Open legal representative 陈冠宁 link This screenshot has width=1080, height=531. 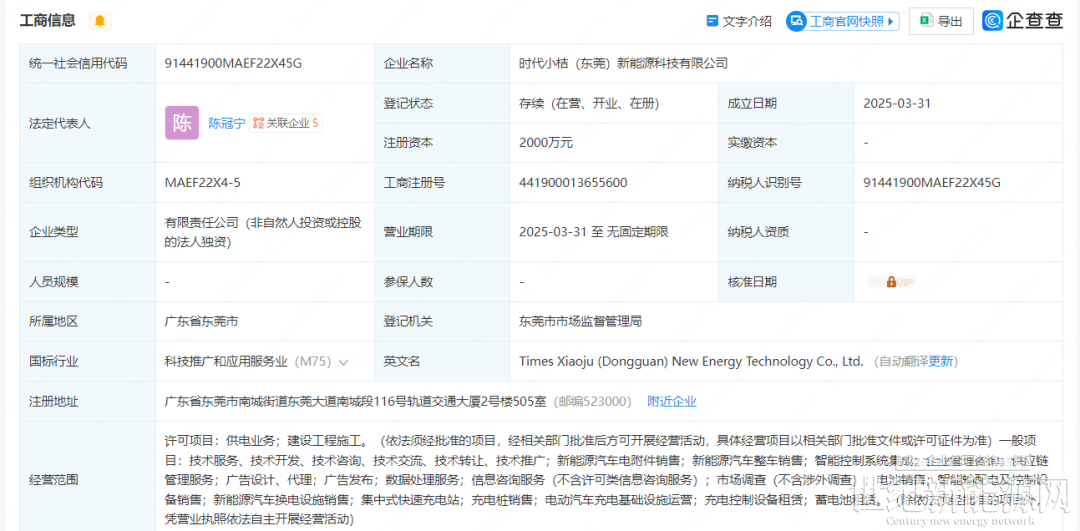pos(227,124)
